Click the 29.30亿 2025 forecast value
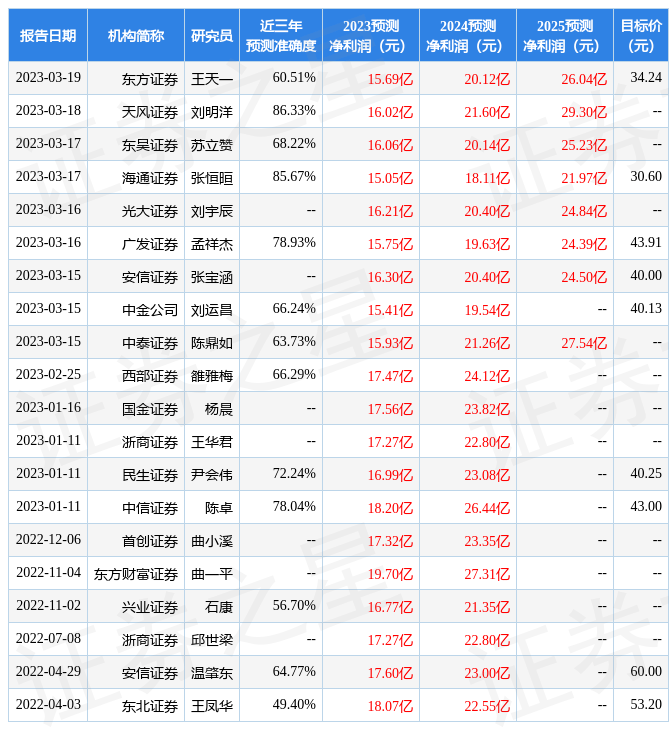This screenshot has width=669, height=730. click(x=584, y=112)
